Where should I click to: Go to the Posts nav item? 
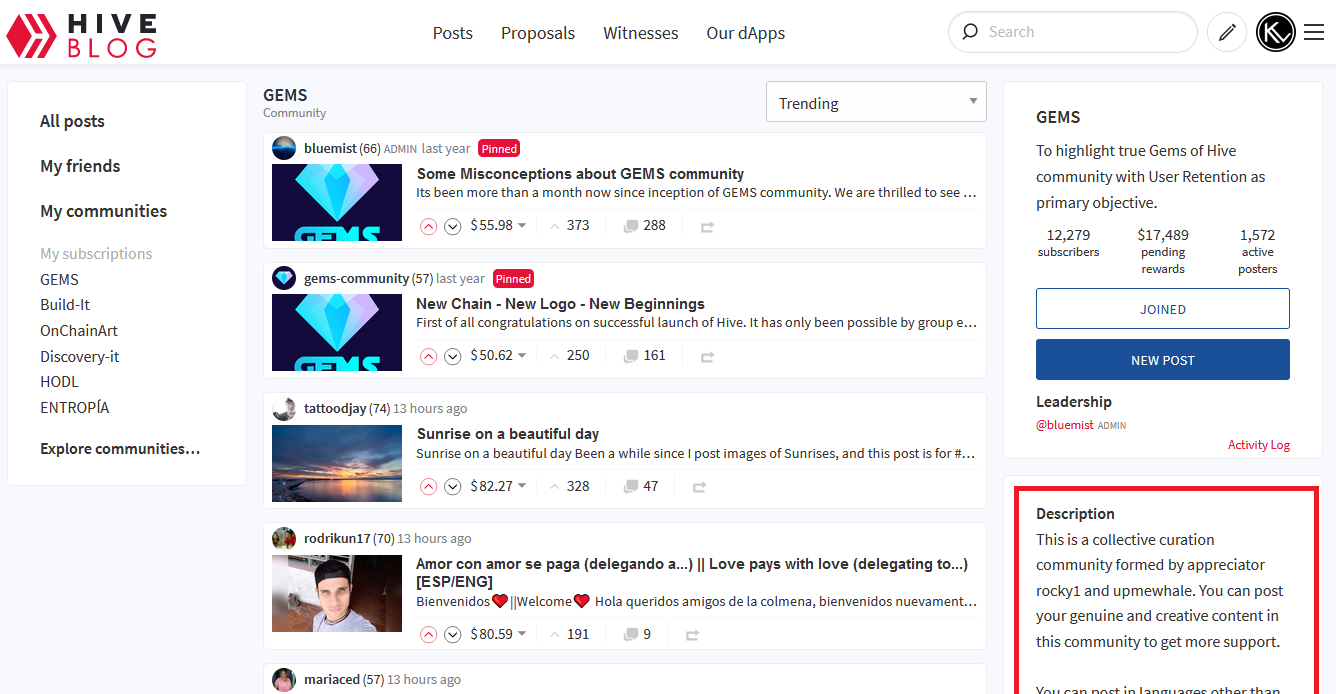click(452, 33)
